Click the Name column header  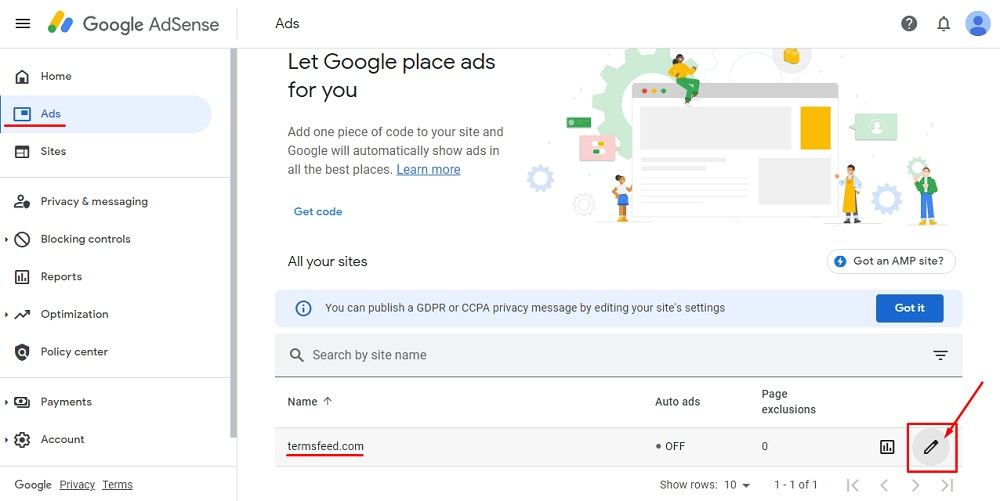click(x=302, y=402)
